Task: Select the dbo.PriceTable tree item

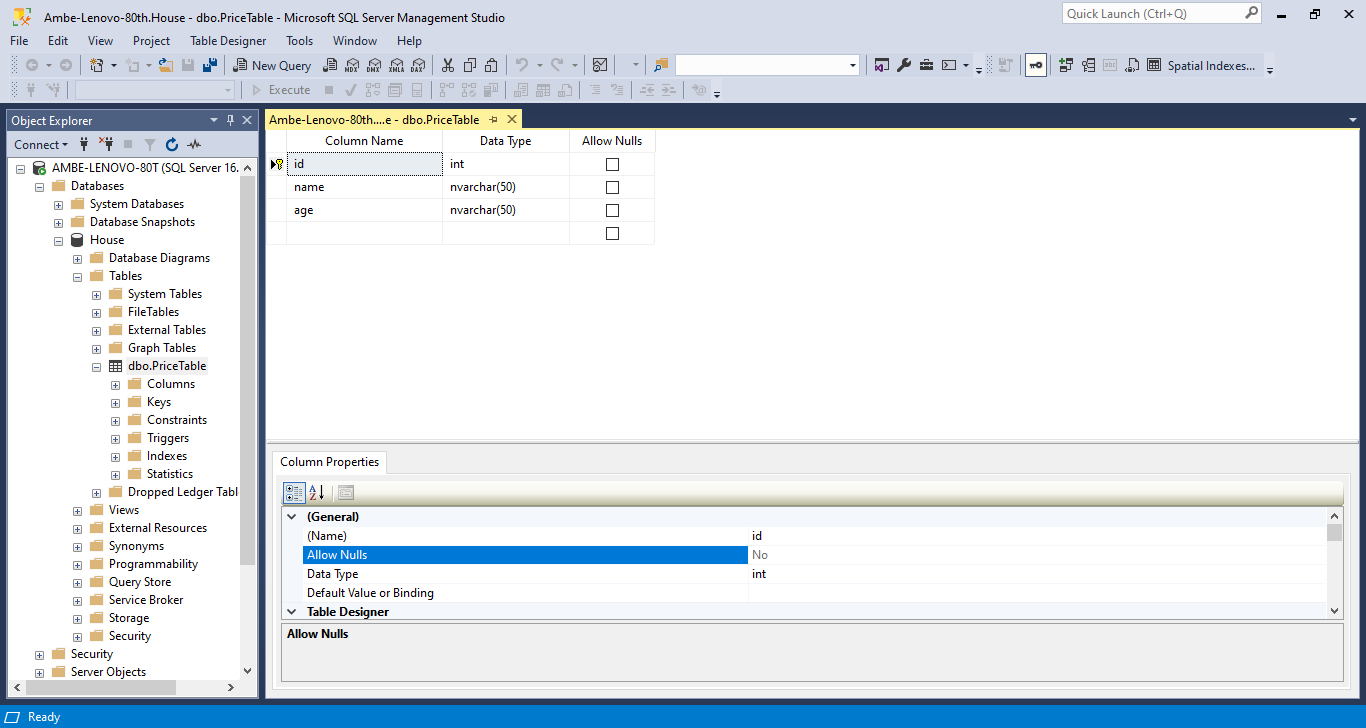Action: click(x=167, y=366)
